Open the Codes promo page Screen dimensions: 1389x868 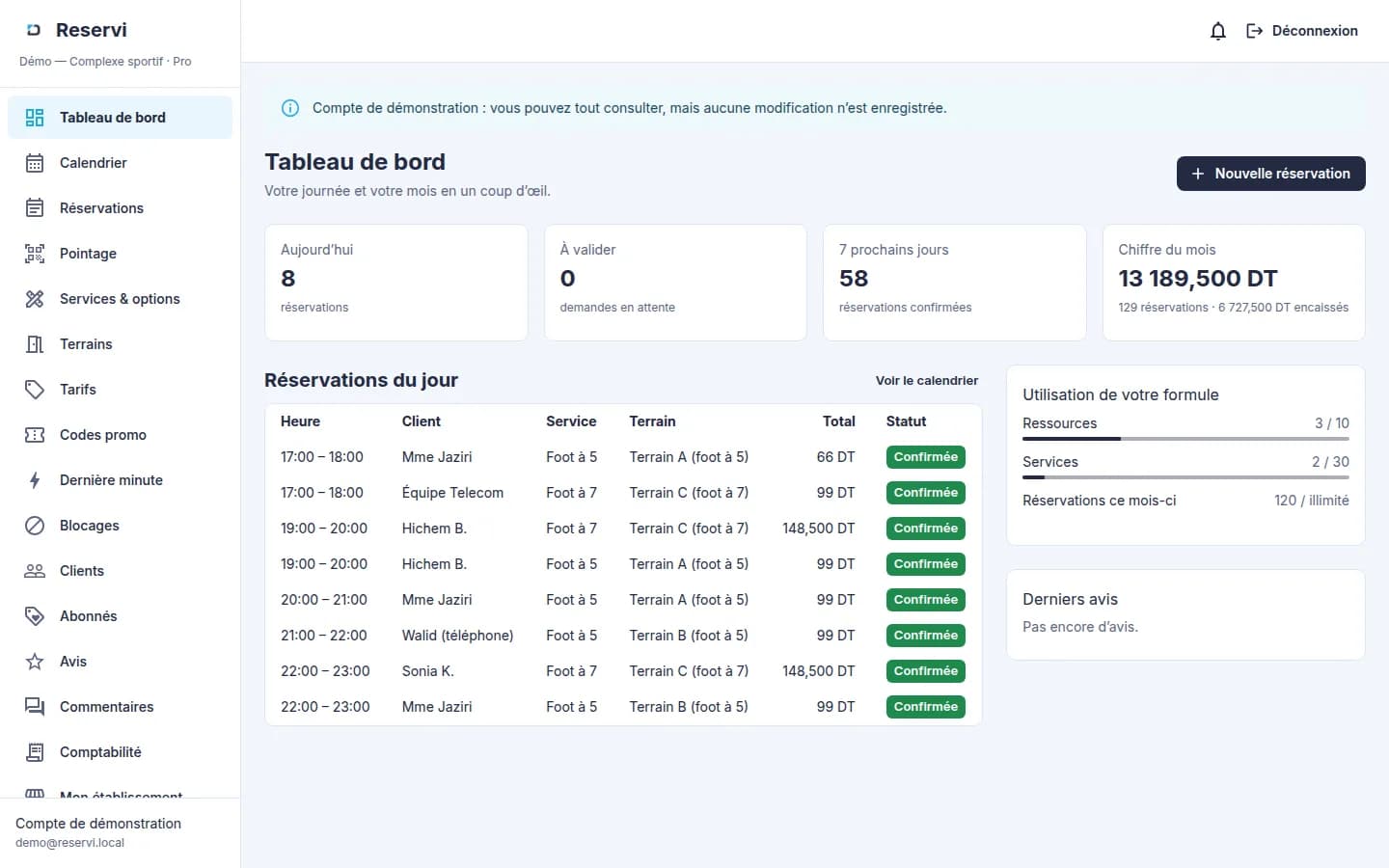pyautogui.click(x=120, y=435)
